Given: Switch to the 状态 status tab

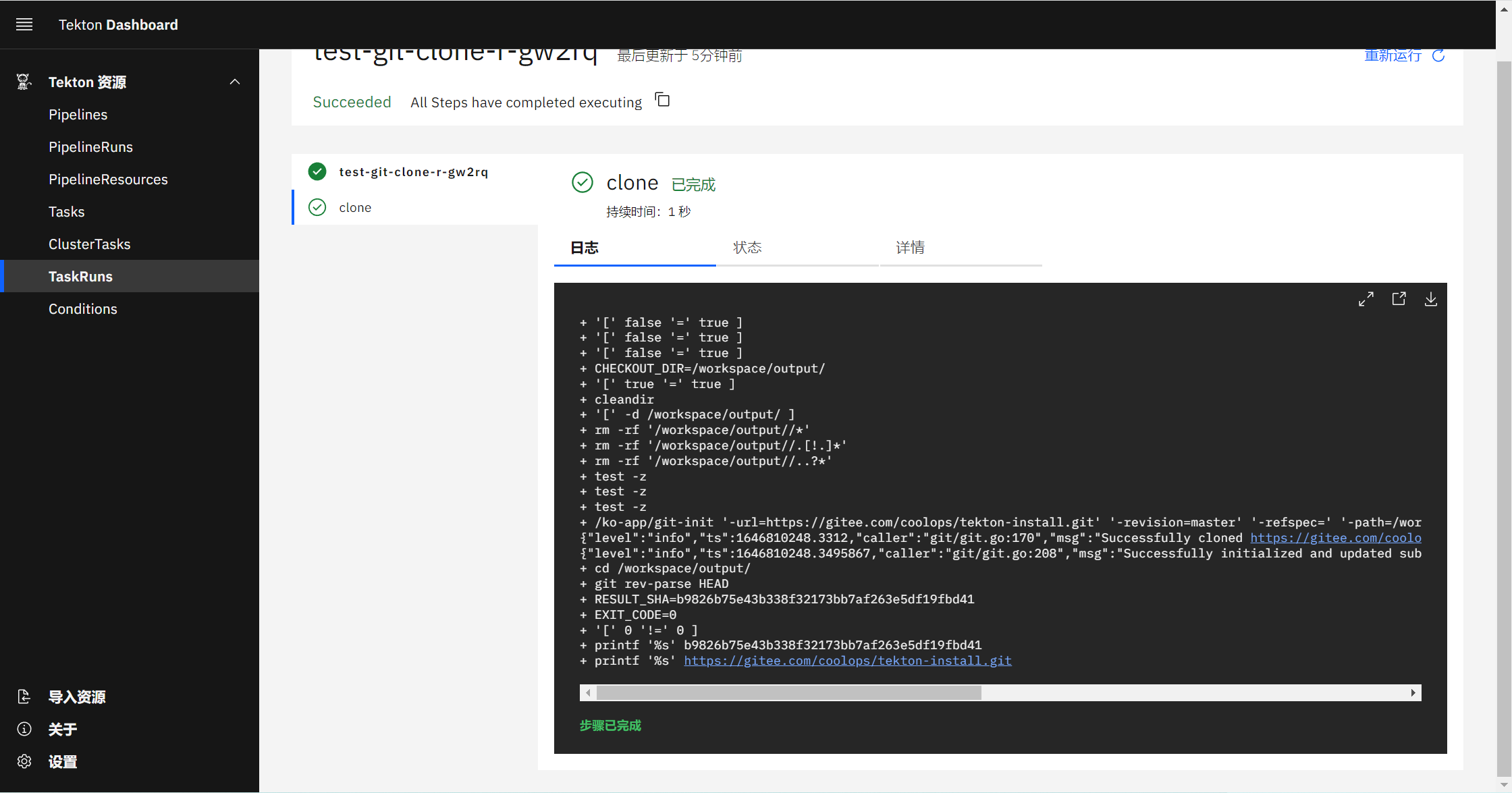Looking at the screenshot, I should [x=798, y=248].
